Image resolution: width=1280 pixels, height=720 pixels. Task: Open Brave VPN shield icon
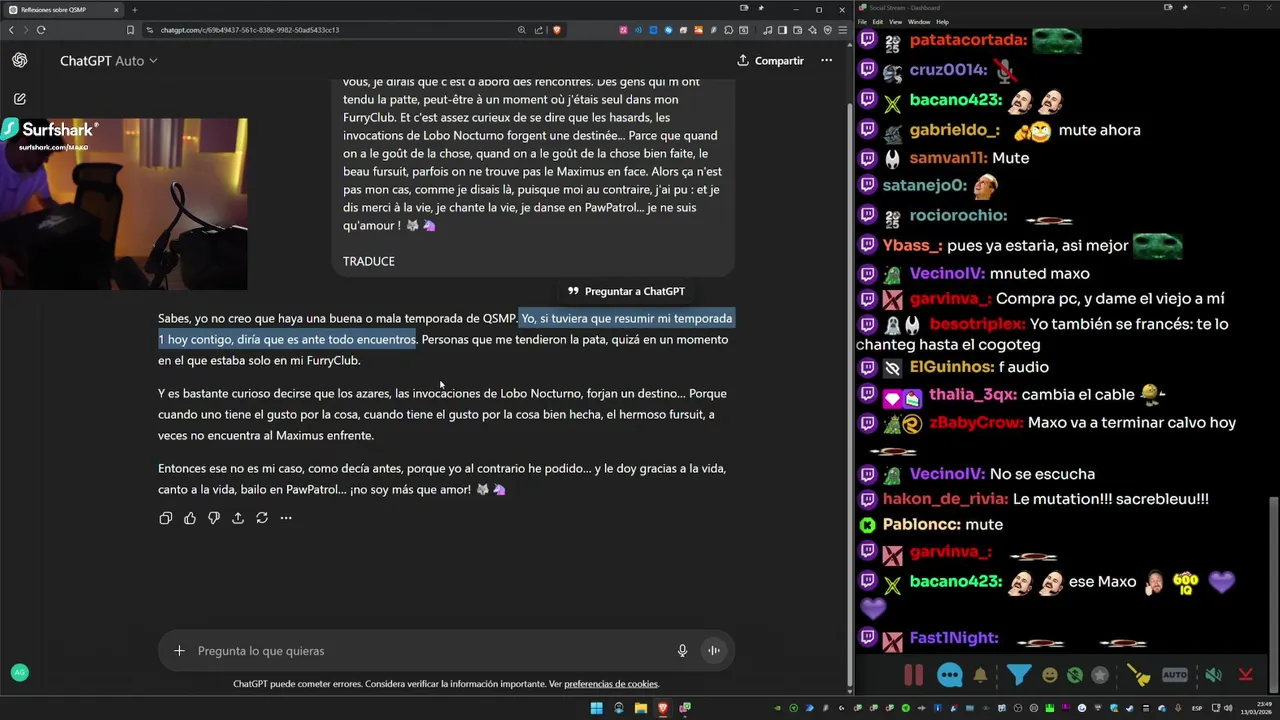pyautogui.click(x=828, y=30)
